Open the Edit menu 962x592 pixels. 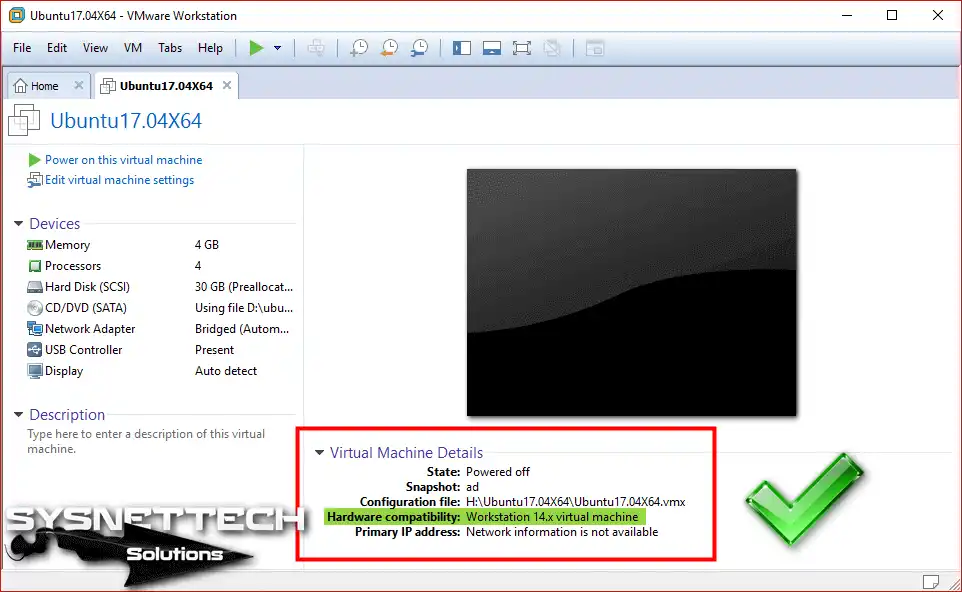(x=57, y=48)
